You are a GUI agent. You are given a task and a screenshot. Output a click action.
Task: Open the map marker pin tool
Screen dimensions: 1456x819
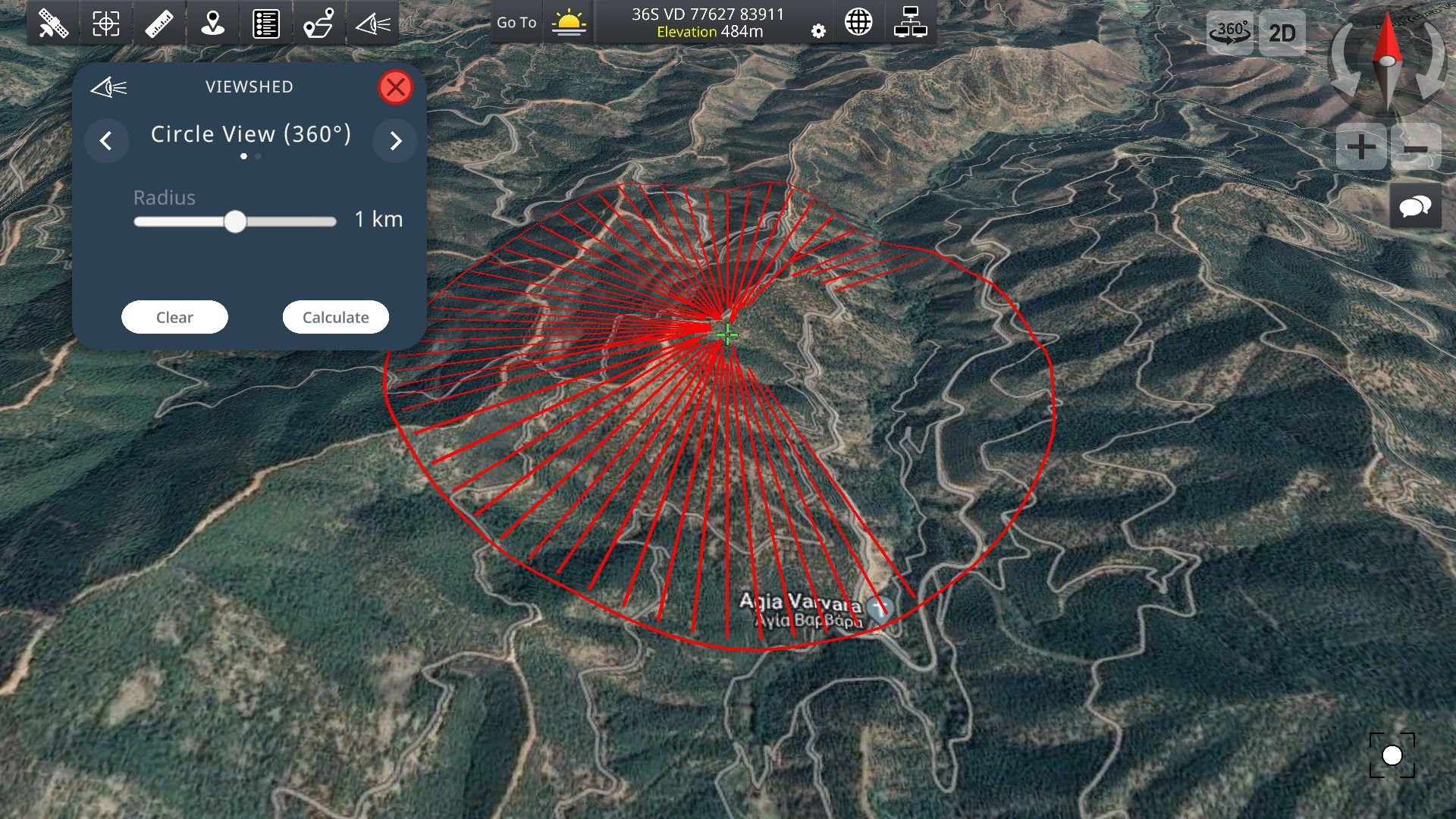click(x=212, y=23)
